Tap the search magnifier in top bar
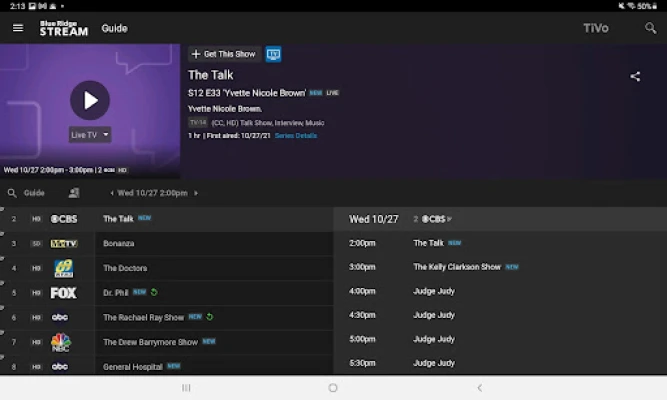The width and height of the screenshot is (667, 400). click(x=650, y=28)
